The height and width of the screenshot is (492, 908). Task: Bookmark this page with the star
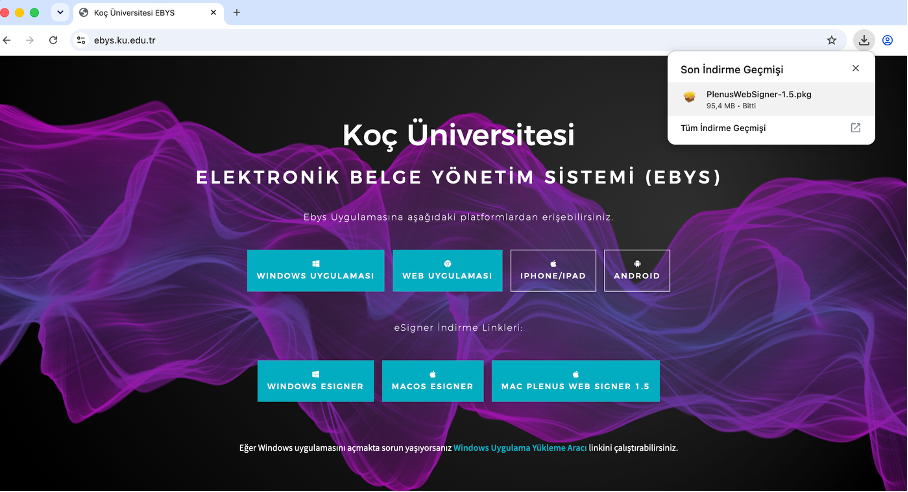tap(832, 40)
